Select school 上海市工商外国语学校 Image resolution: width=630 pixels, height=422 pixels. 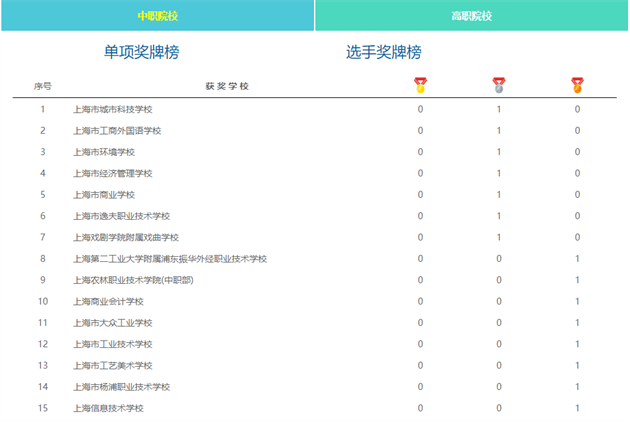(117, 131)
